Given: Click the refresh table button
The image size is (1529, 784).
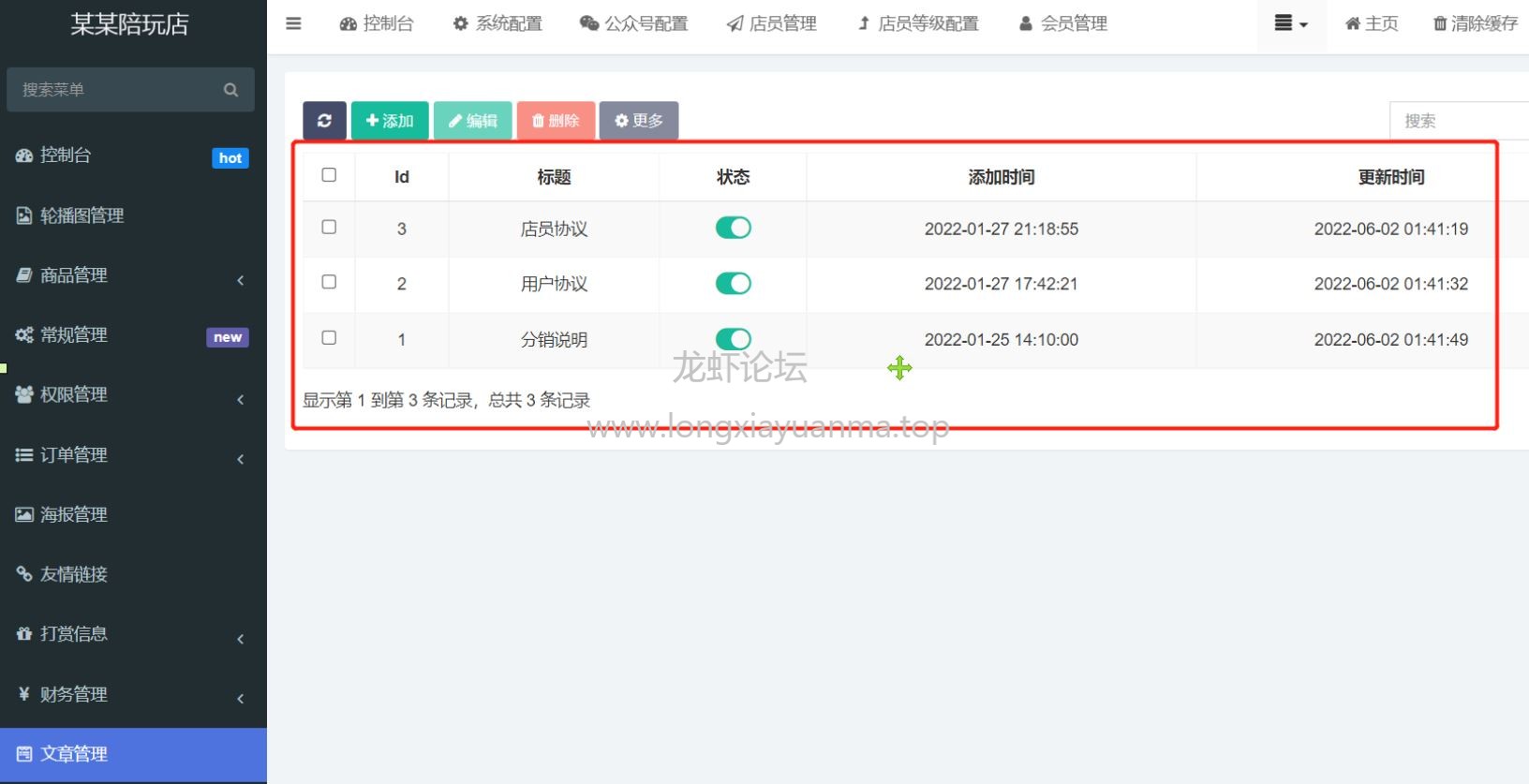Looking at the screenshot, I should click(x=324, y=120).
